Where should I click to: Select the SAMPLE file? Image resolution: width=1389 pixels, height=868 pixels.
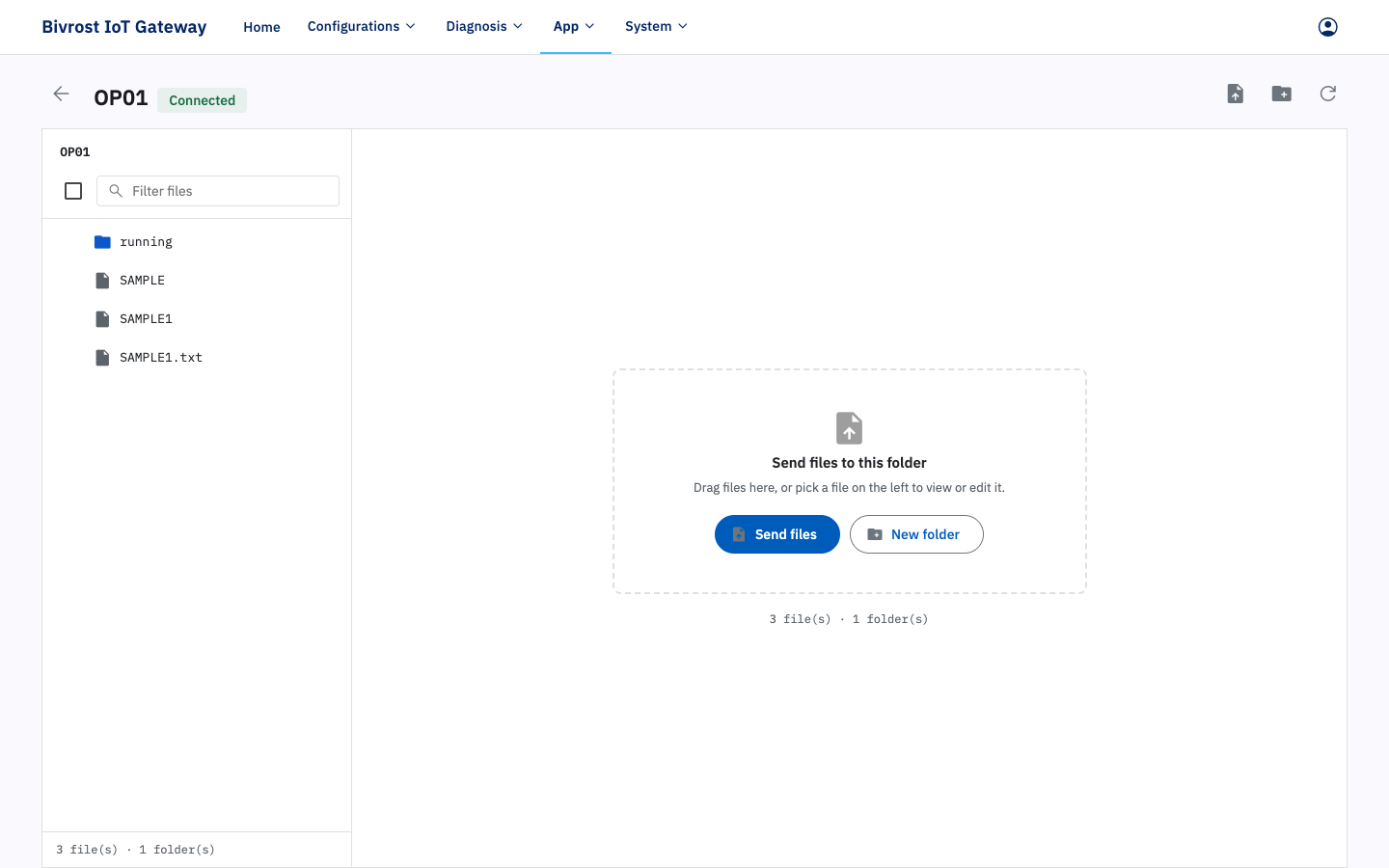click(x=197, y=281)
